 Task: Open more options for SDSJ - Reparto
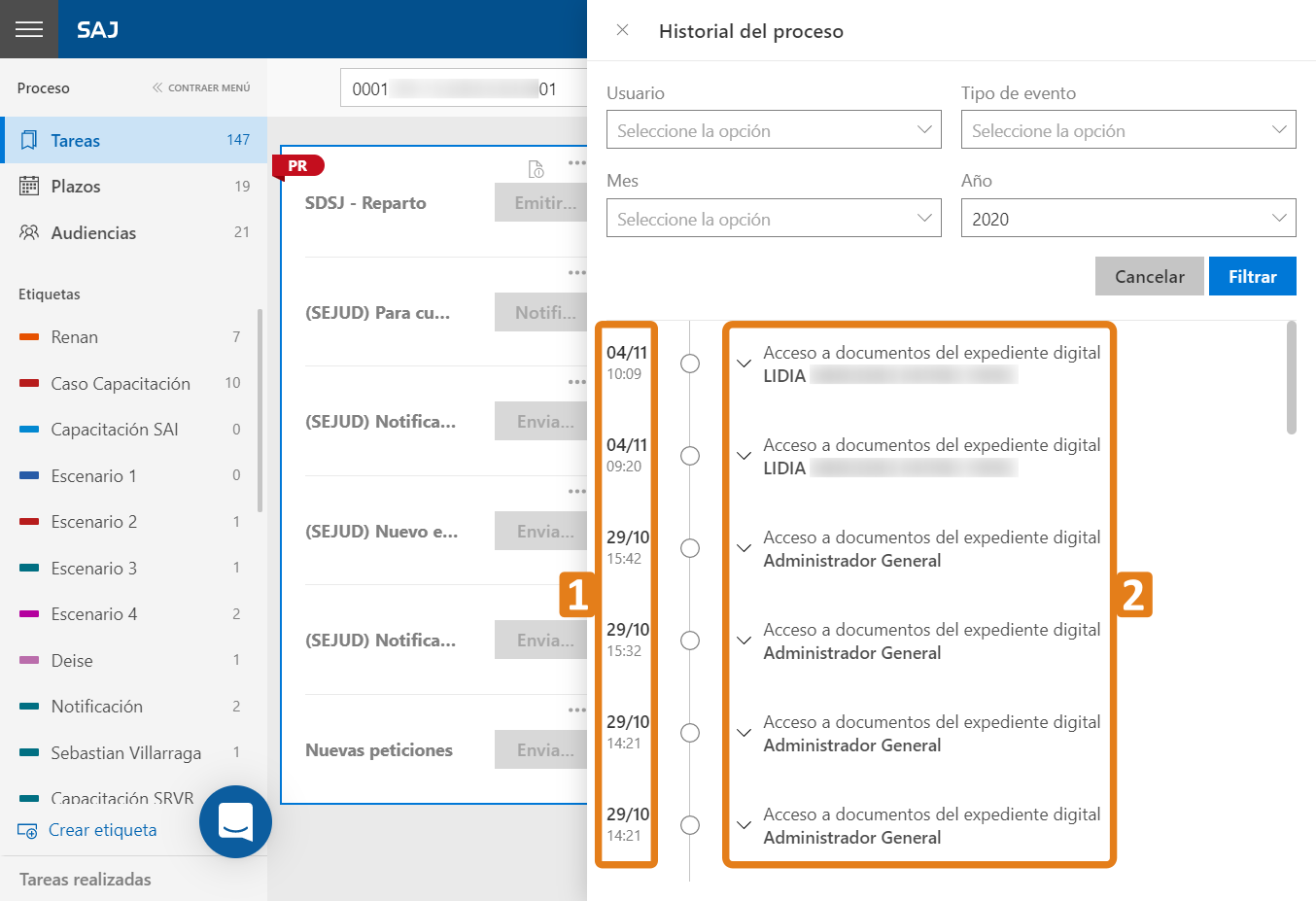coord(576,162)
